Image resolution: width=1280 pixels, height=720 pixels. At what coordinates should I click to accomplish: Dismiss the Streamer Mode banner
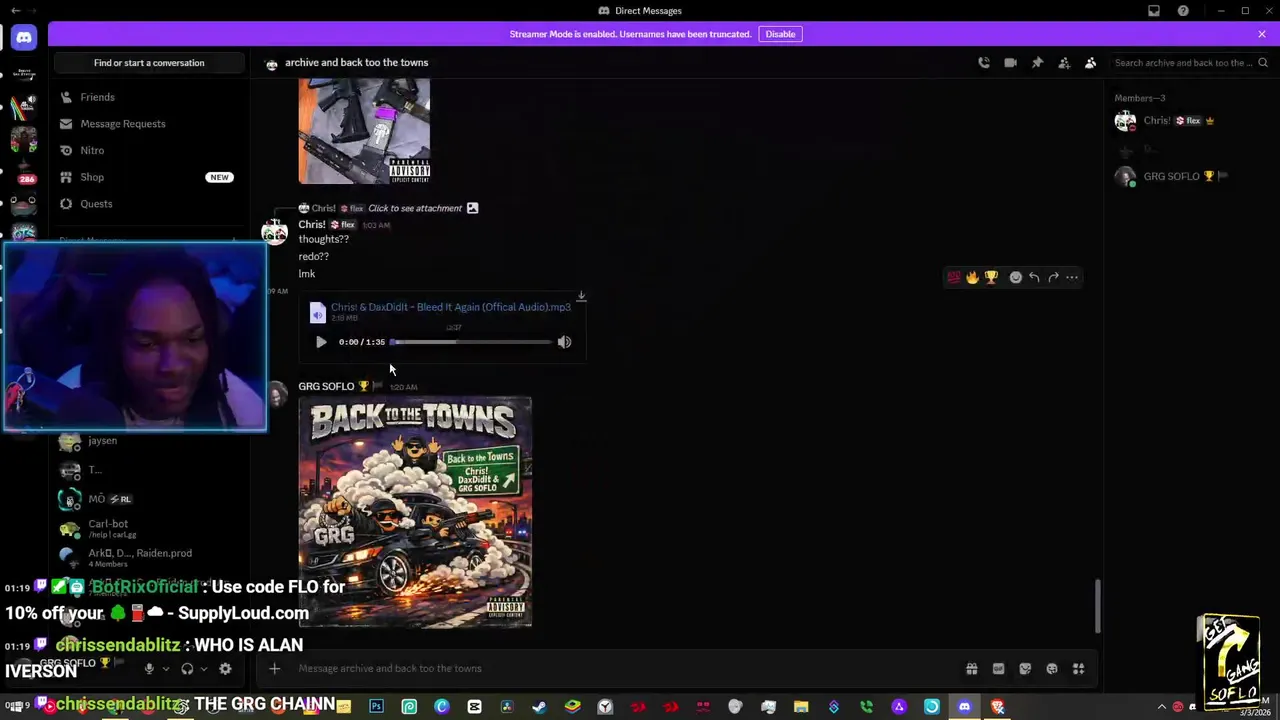[x=1262, y=34]
